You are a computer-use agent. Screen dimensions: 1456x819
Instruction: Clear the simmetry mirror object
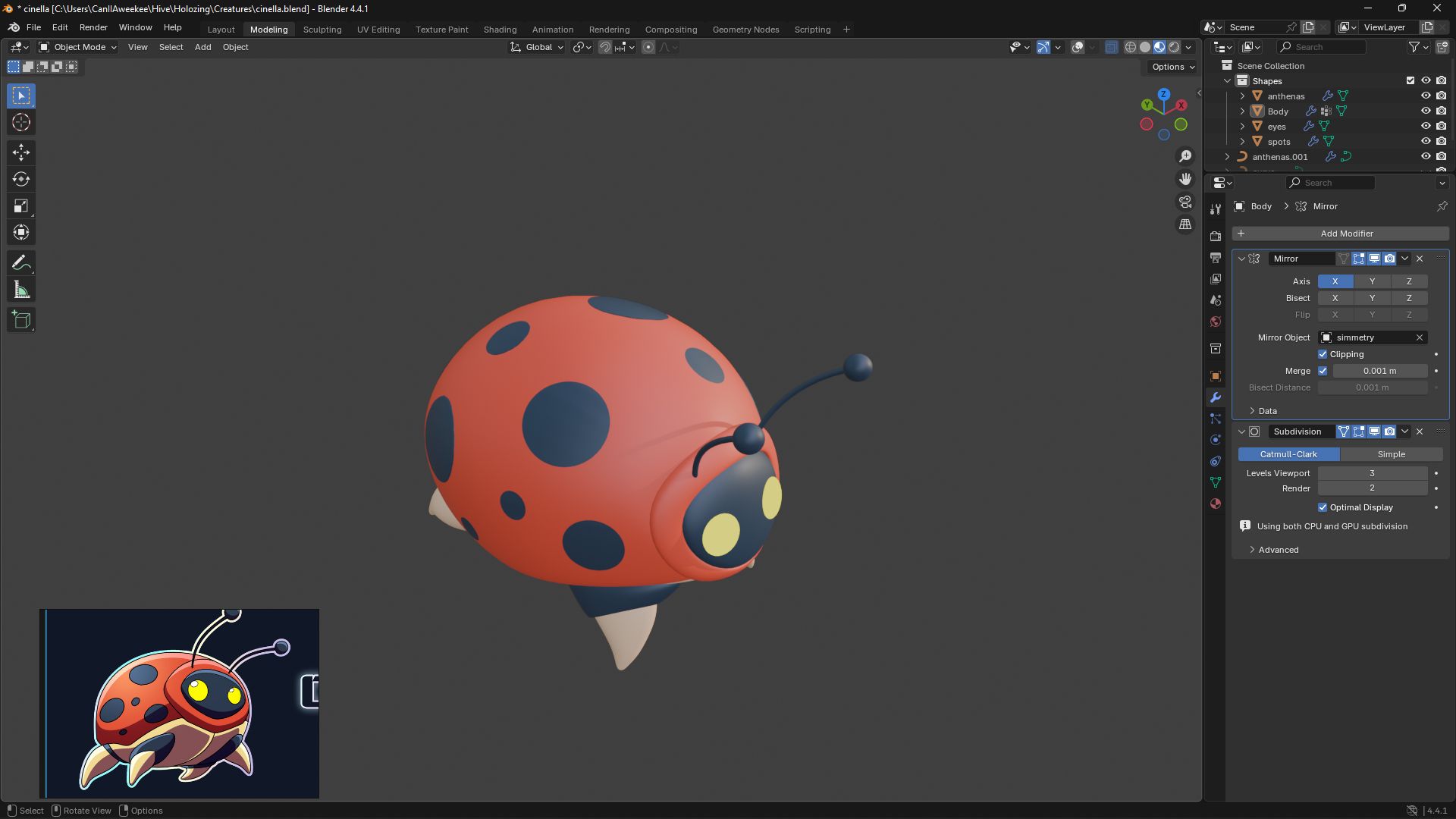(x=1420, y=337)
